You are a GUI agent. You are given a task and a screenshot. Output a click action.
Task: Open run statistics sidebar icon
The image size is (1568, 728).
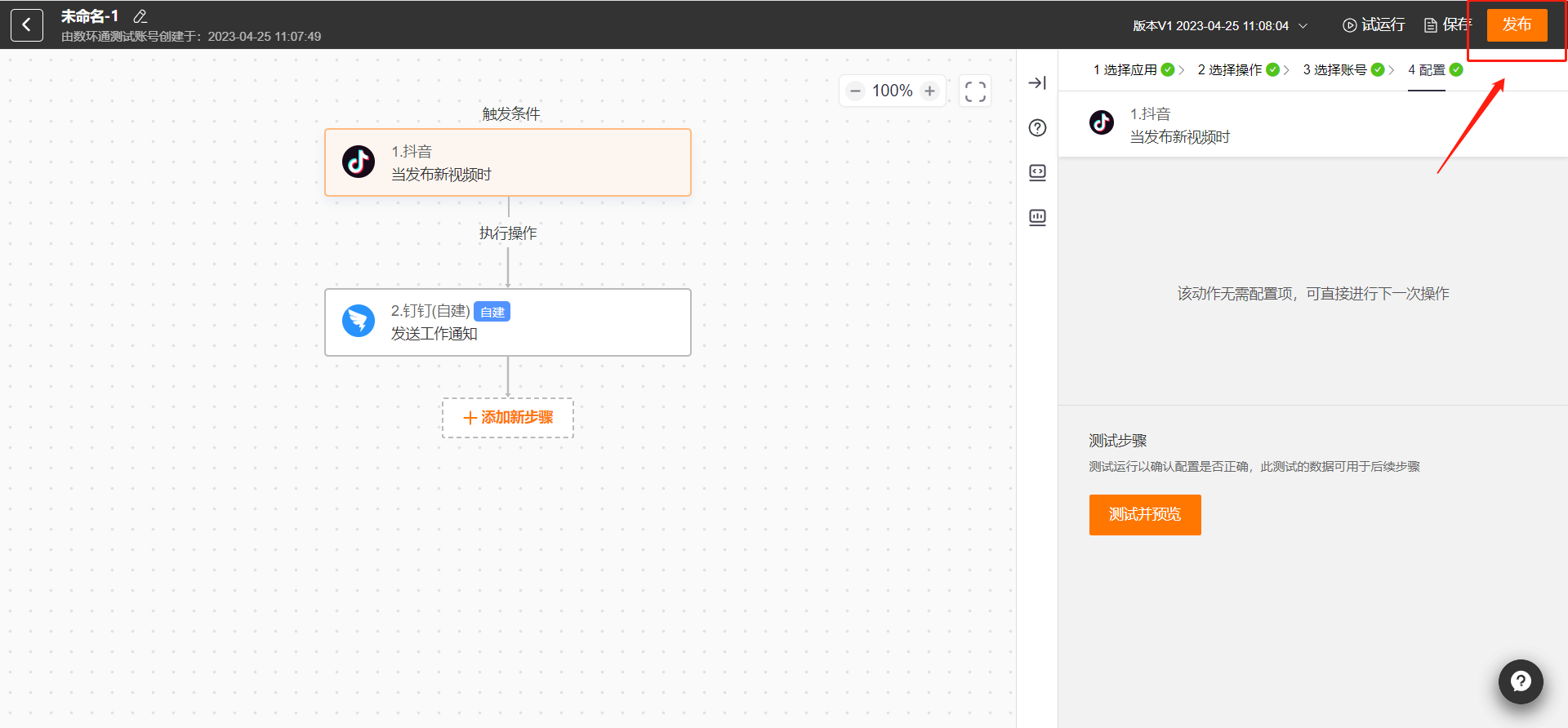(1037, 217)
